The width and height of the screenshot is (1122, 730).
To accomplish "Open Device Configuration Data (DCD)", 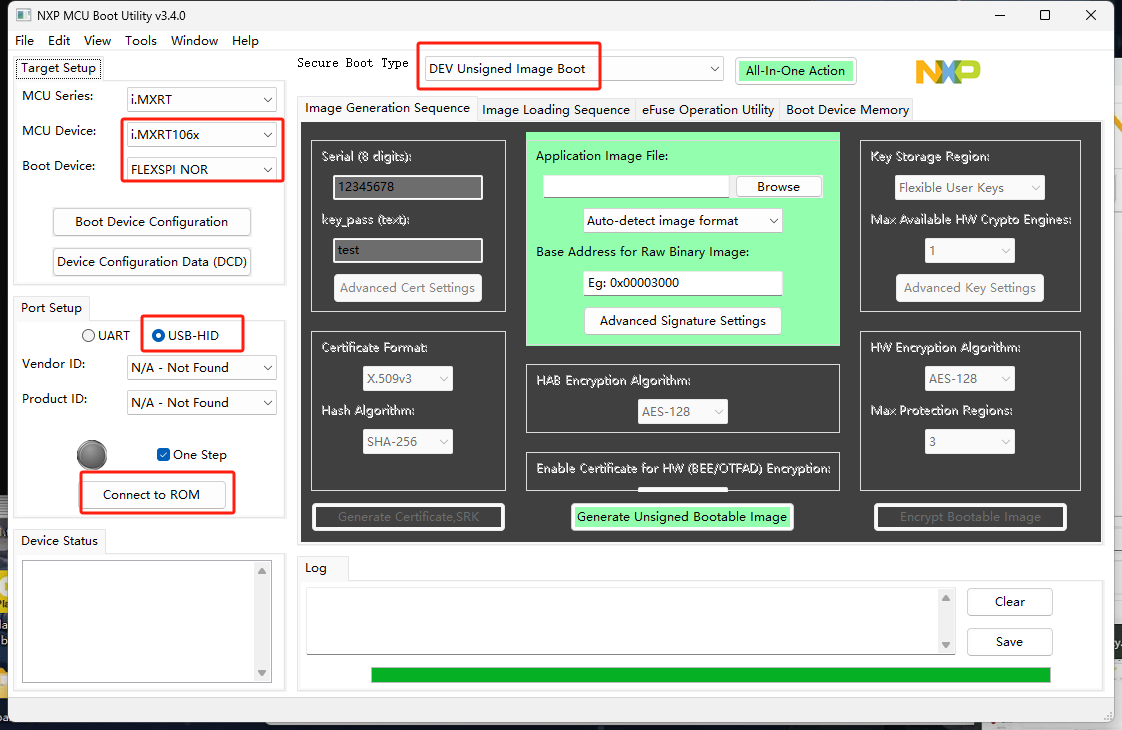I will (x=152, y=262).
